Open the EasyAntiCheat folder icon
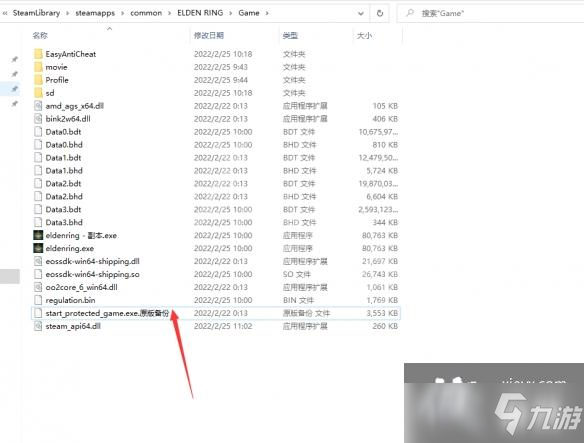The height and width of the screenshot is (443, 584). pyautogui.click(x=38, y=54)
